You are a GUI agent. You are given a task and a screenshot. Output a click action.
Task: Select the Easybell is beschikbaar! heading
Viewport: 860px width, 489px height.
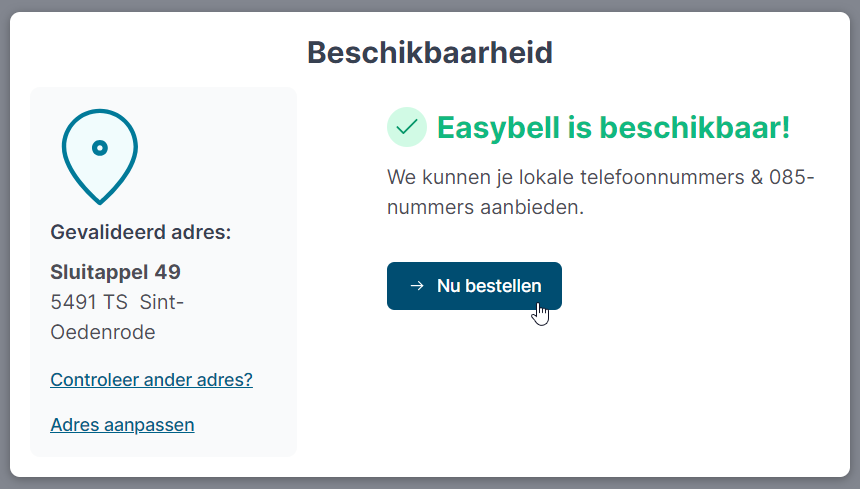613,127
